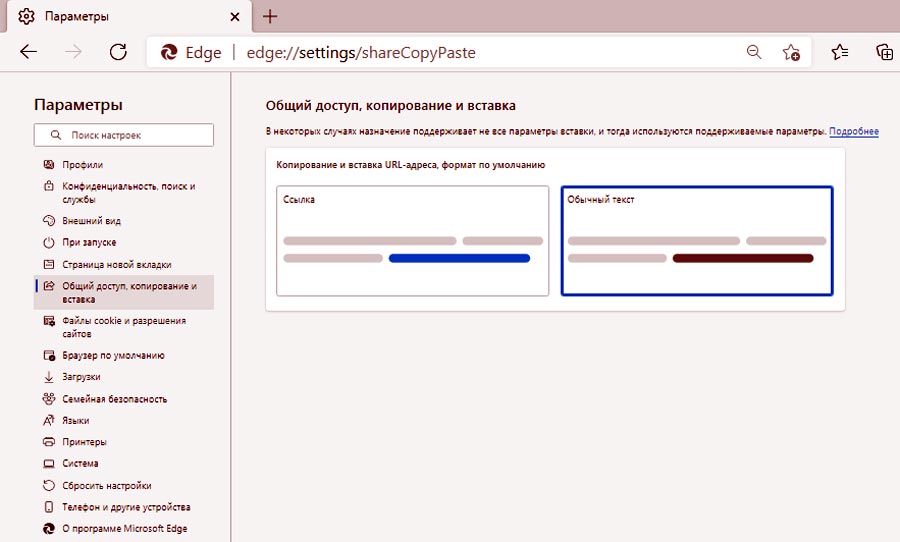Click the Копирование и вставка URL-адреса label

410,165
